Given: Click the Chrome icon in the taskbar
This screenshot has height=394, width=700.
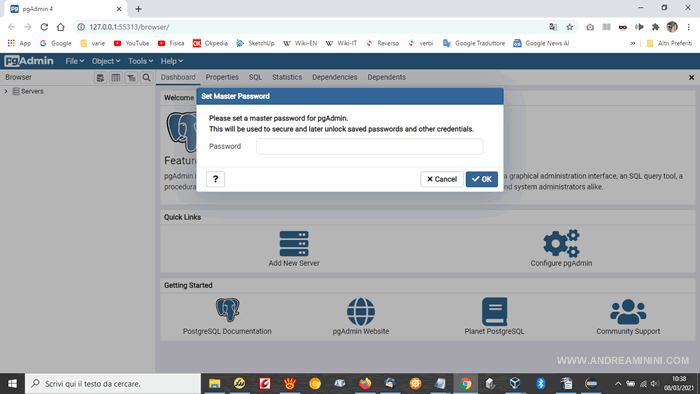Looking at the screenshot, I should click(465, 384).
